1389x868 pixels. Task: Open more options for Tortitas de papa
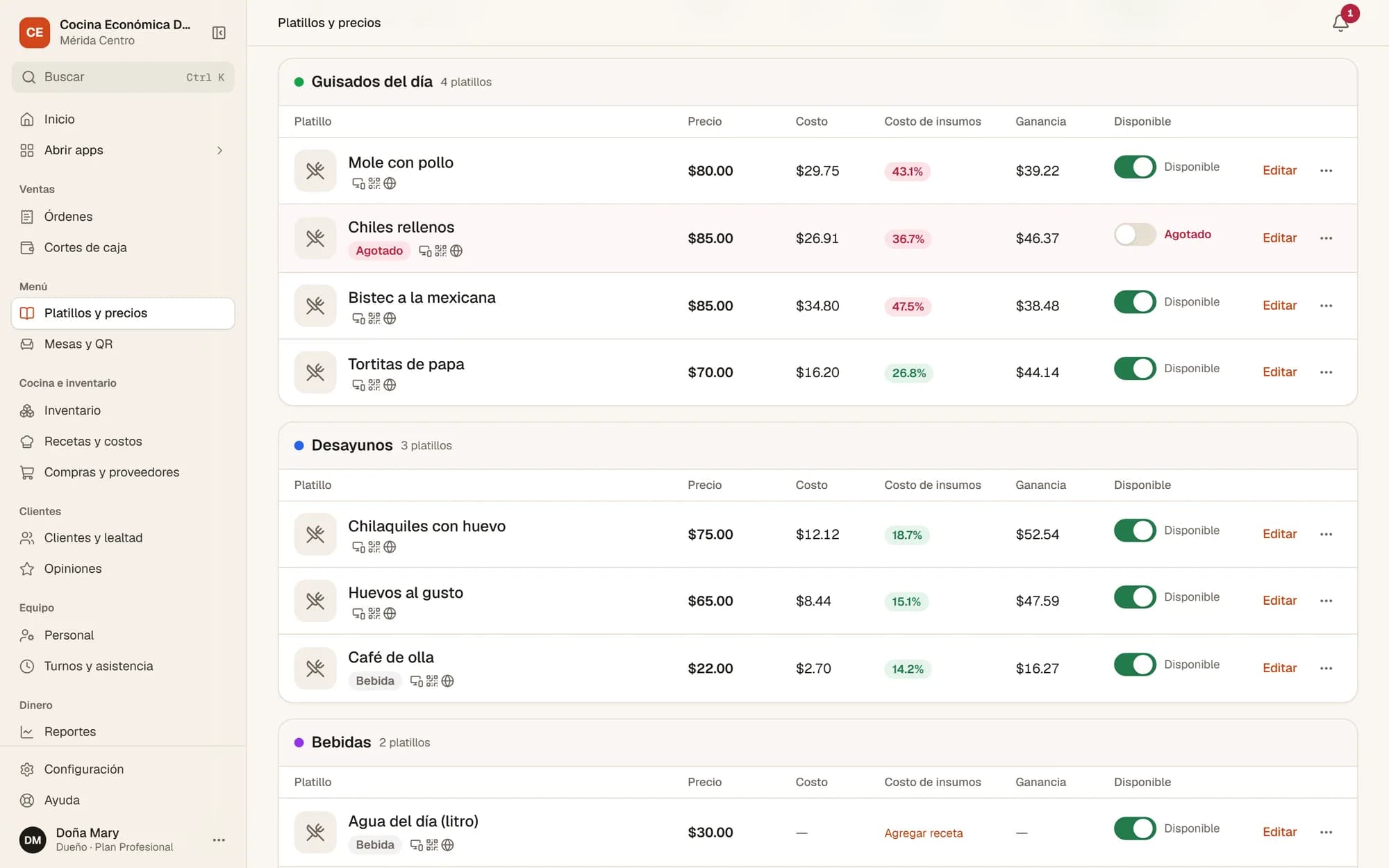(x=1326, y=372)
